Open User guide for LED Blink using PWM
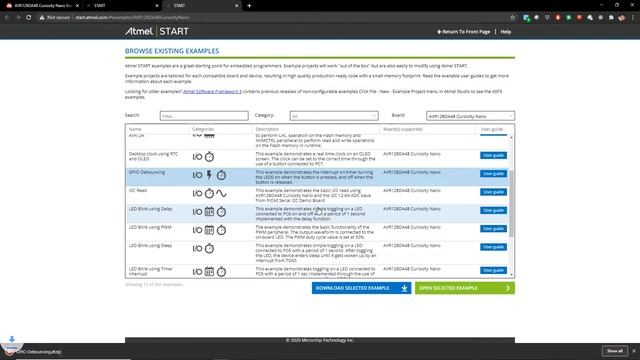 pyautogui.click(x=493, y=229)
